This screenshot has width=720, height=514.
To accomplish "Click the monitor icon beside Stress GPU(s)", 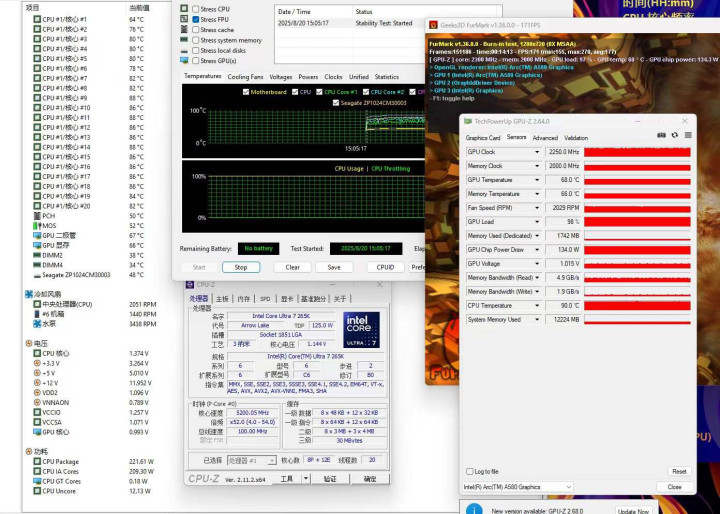I will 184,60.
